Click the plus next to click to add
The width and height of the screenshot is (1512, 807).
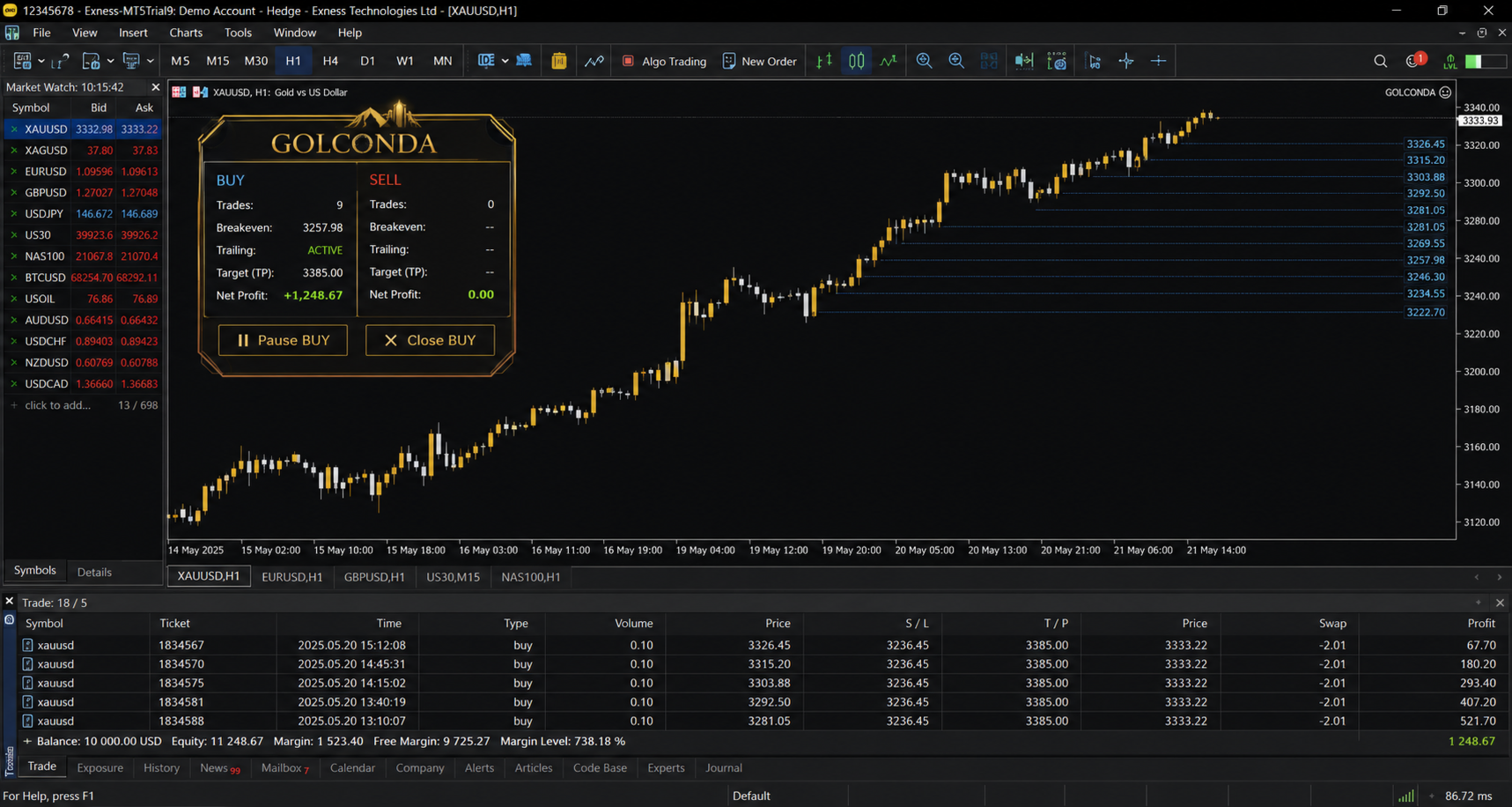coord(13,405)
